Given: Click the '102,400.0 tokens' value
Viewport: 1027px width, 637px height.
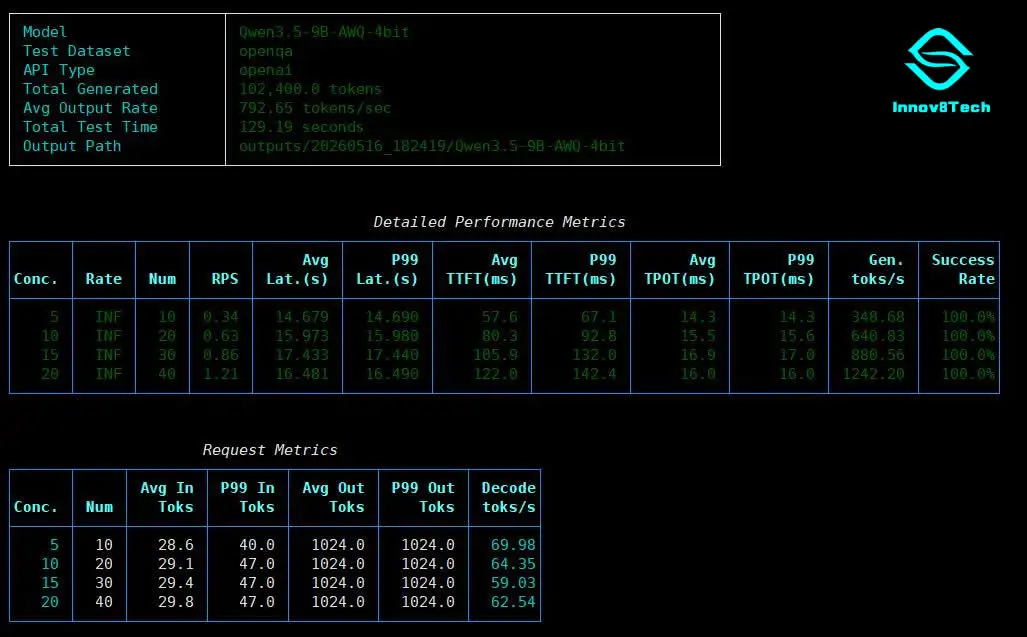Looking at the screenshot, I should pos(310,89).
